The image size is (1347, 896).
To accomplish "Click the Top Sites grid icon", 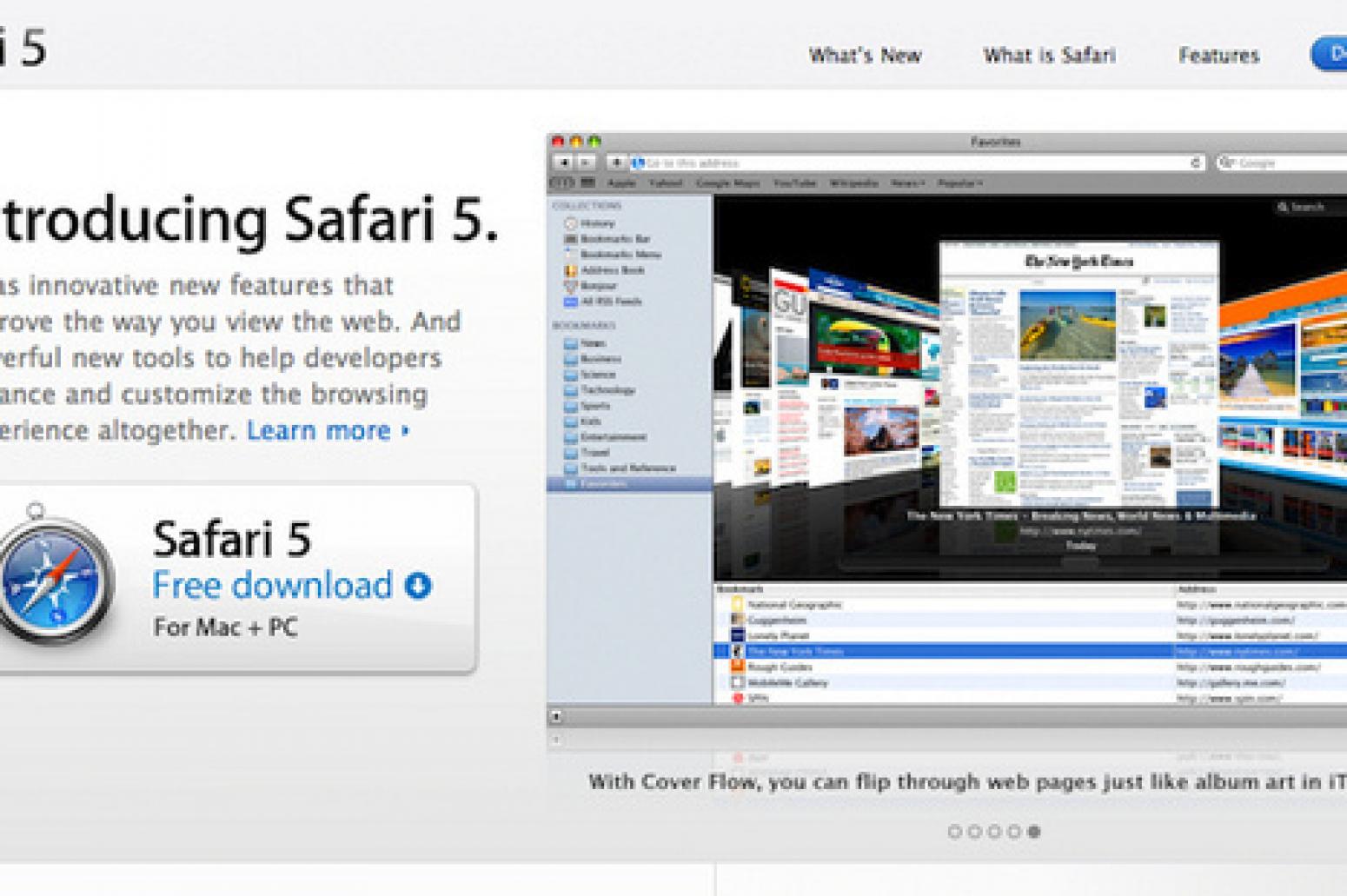I will pyautogui.click(x=587, y=183).
